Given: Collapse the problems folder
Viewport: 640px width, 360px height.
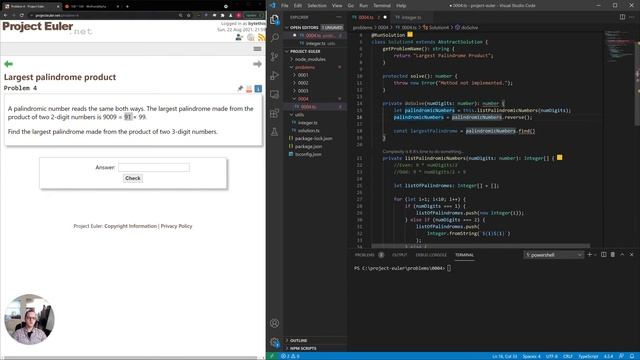Looking at the screenshot, I should 304,67.
